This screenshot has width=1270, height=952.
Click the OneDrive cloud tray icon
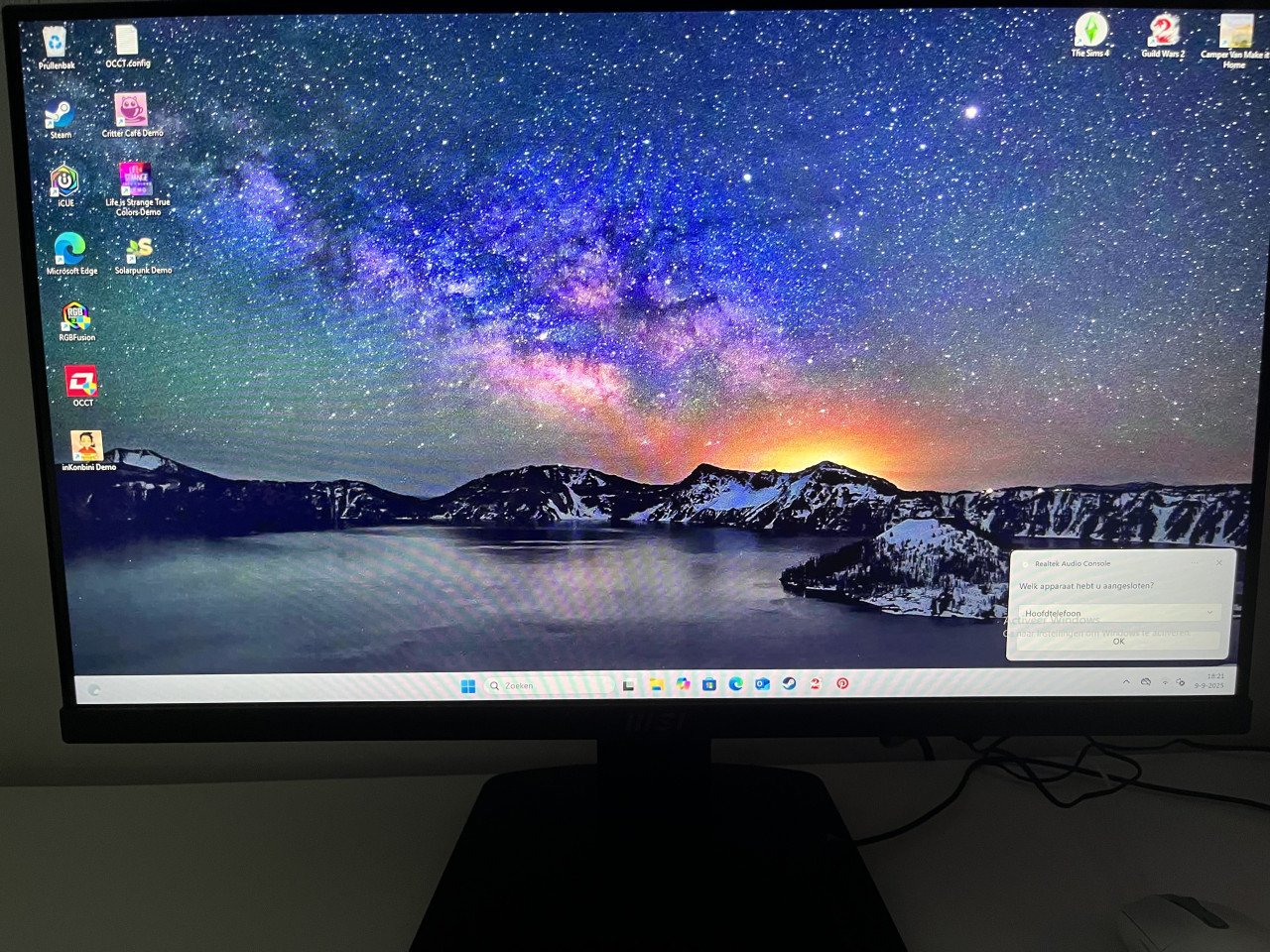pyautogui.click(x=1146, y=682)
